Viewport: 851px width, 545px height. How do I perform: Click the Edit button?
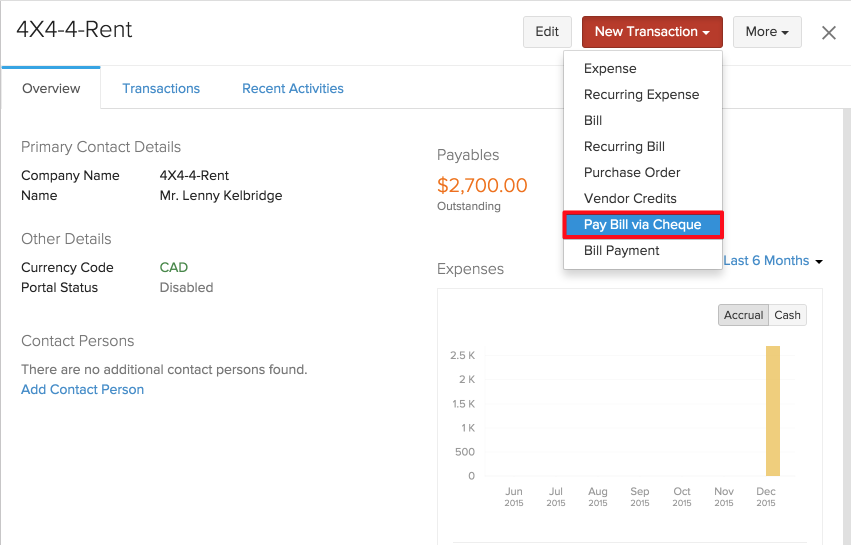click(547, 32)
